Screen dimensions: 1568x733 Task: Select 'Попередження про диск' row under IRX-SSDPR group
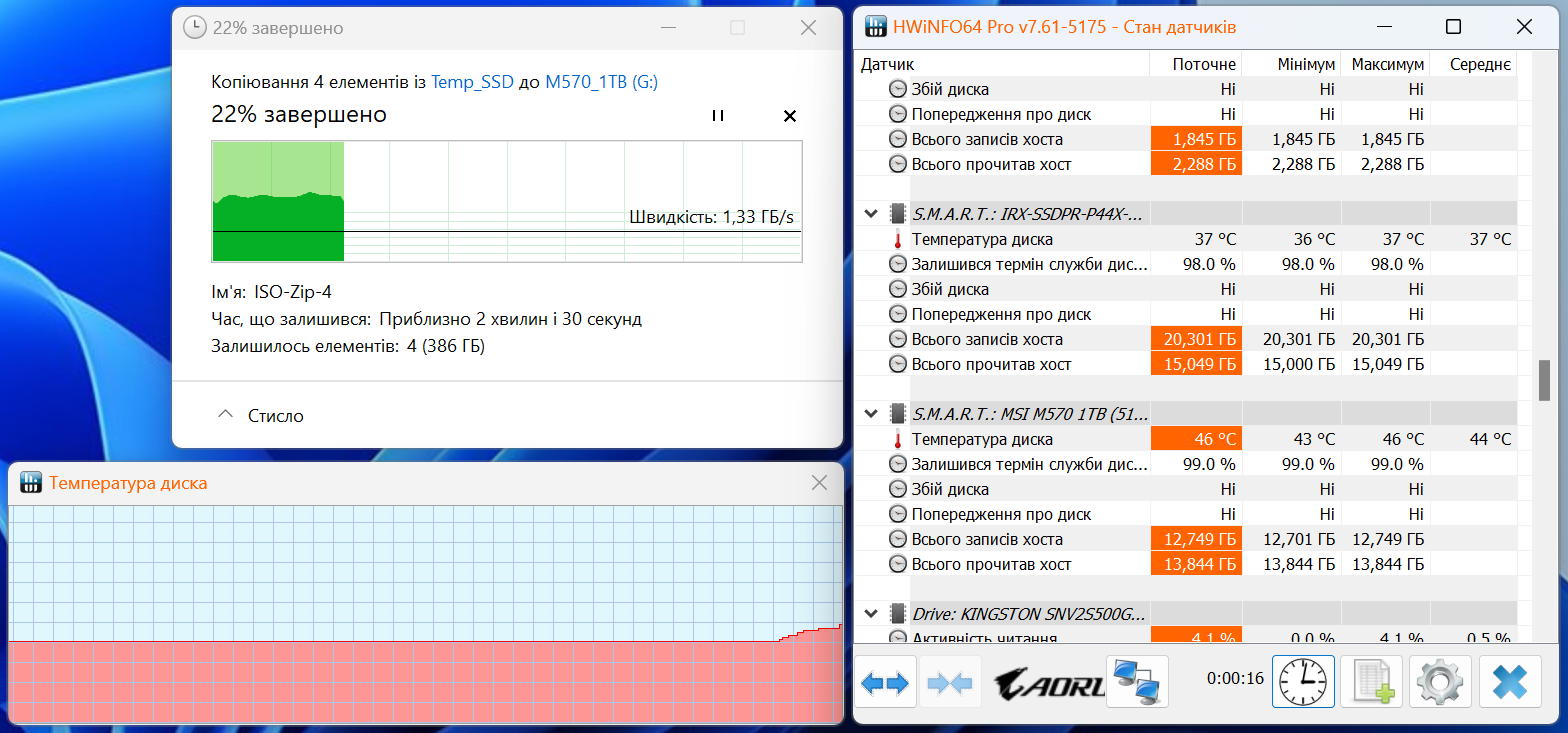(x=1188, y=314)
